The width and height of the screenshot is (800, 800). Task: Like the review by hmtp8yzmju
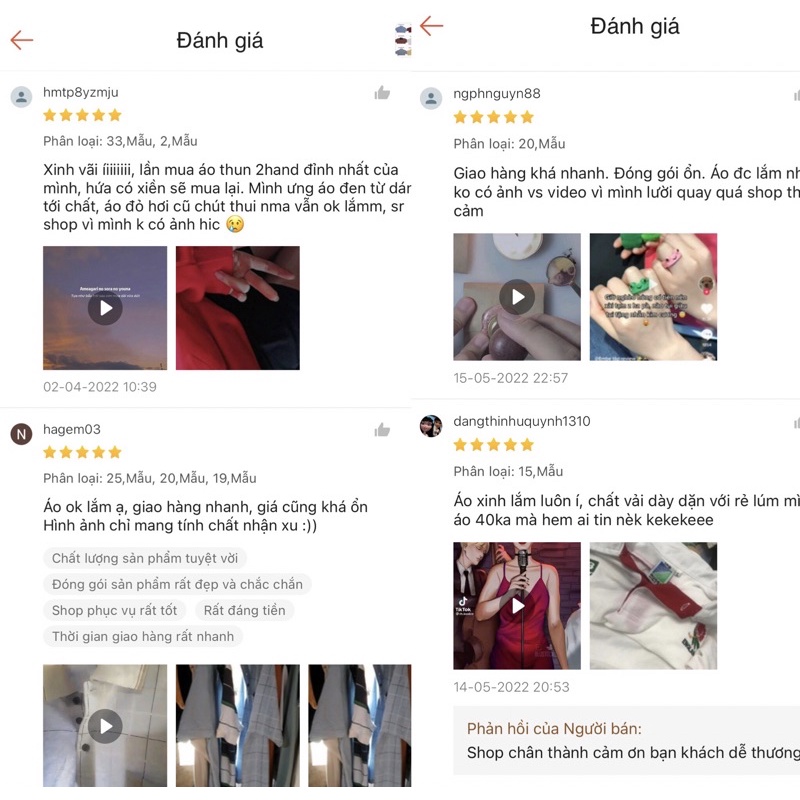[x=382, y=93]
